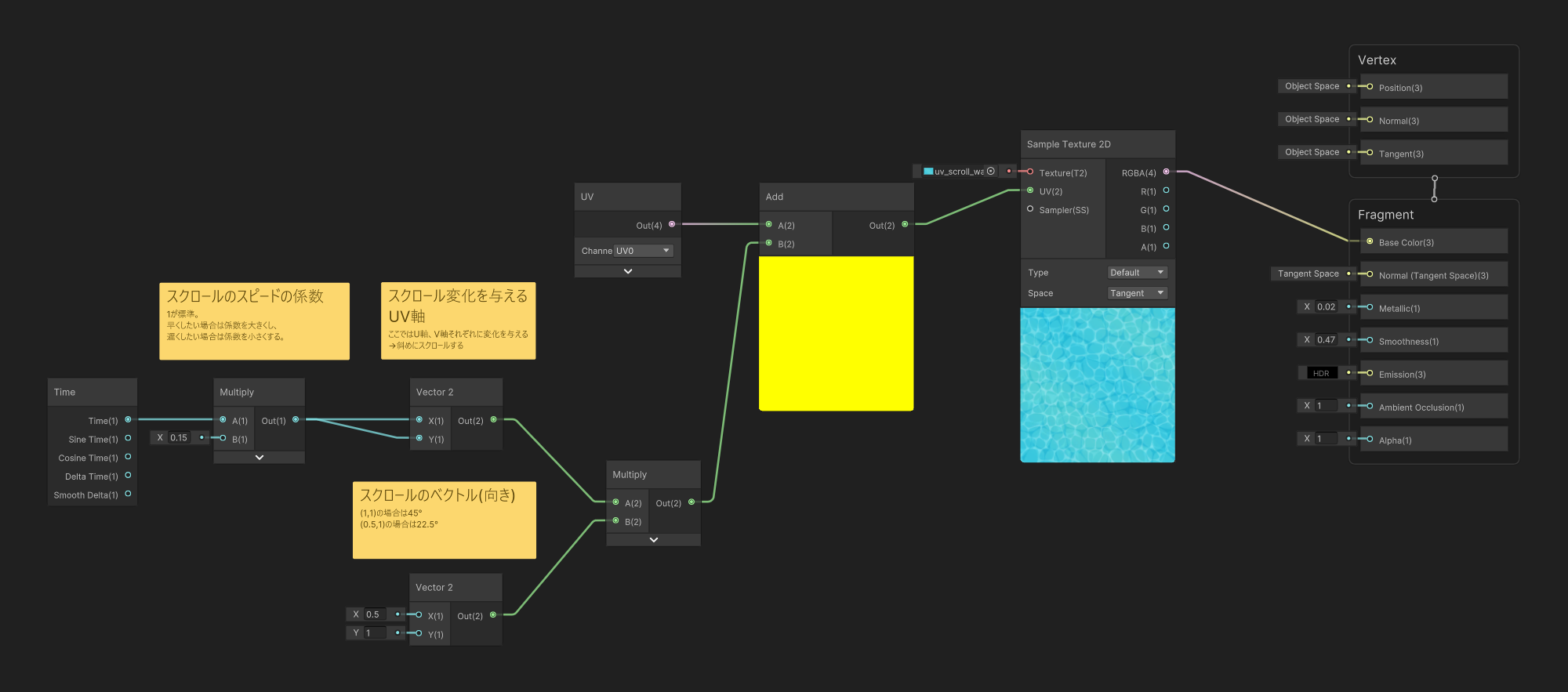Click the Emission(3) fragment port
Screen dimensions: 1568x692
(x=1370, y=373)
